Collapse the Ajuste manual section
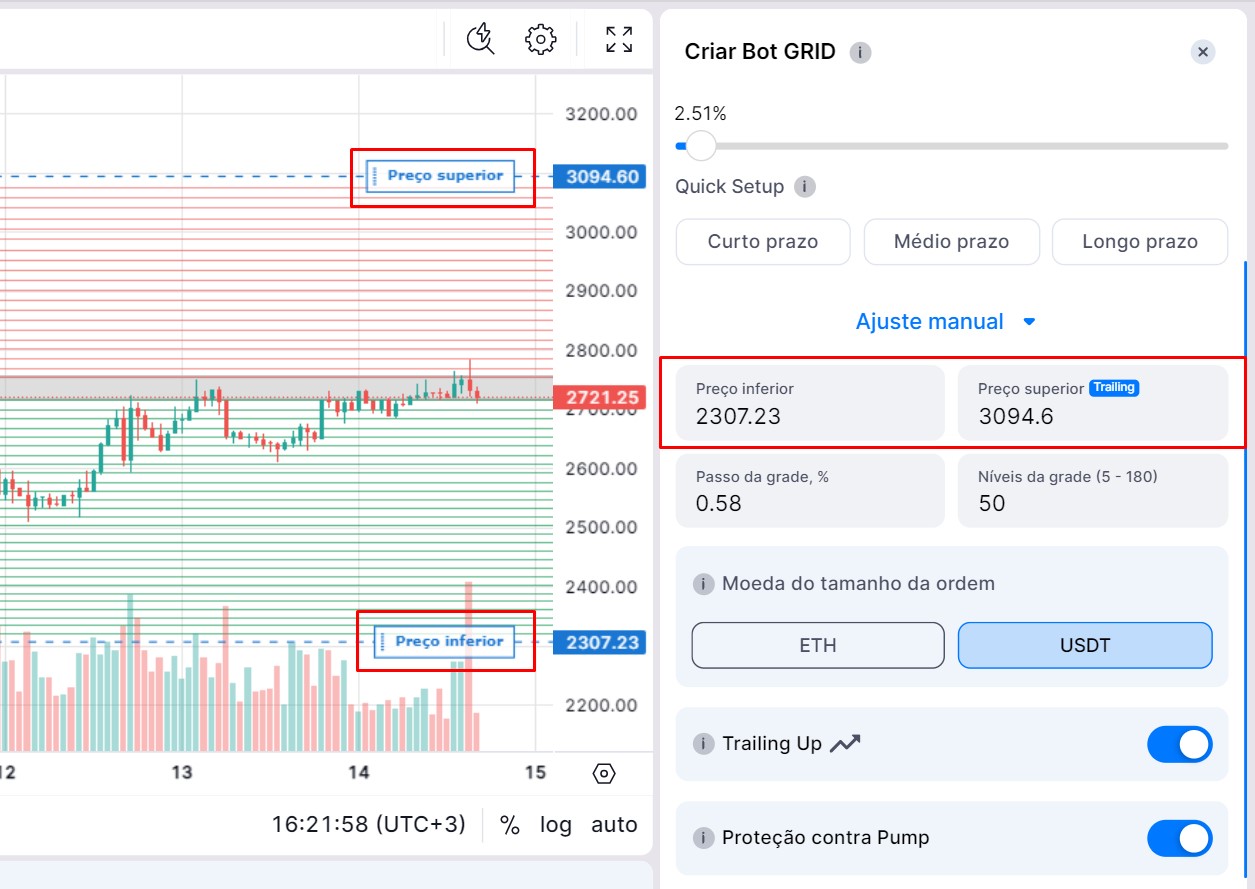Screen dimensions: 1255x889 coord(945,322)
